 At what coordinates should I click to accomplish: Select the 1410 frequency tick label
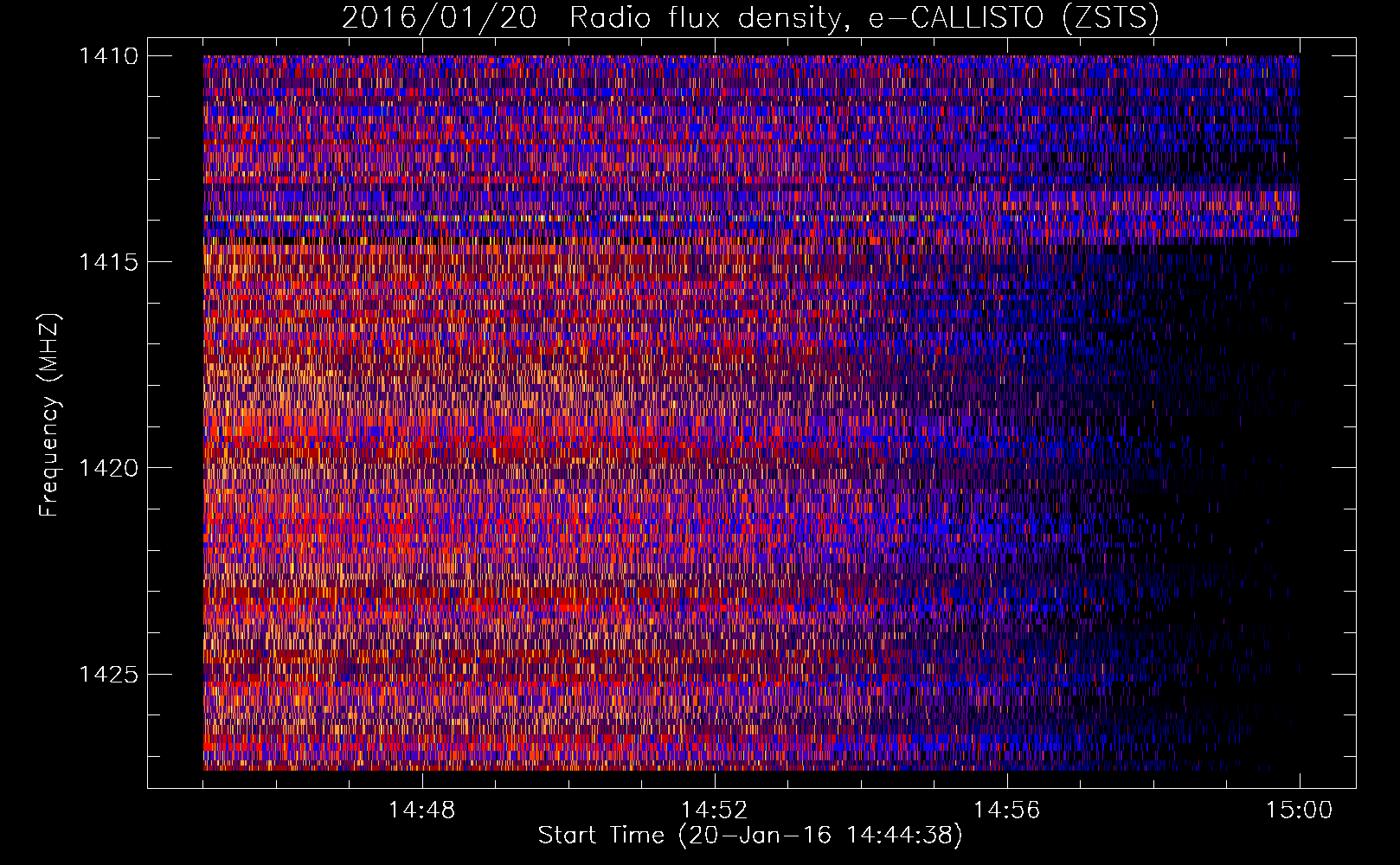point(108,56)
